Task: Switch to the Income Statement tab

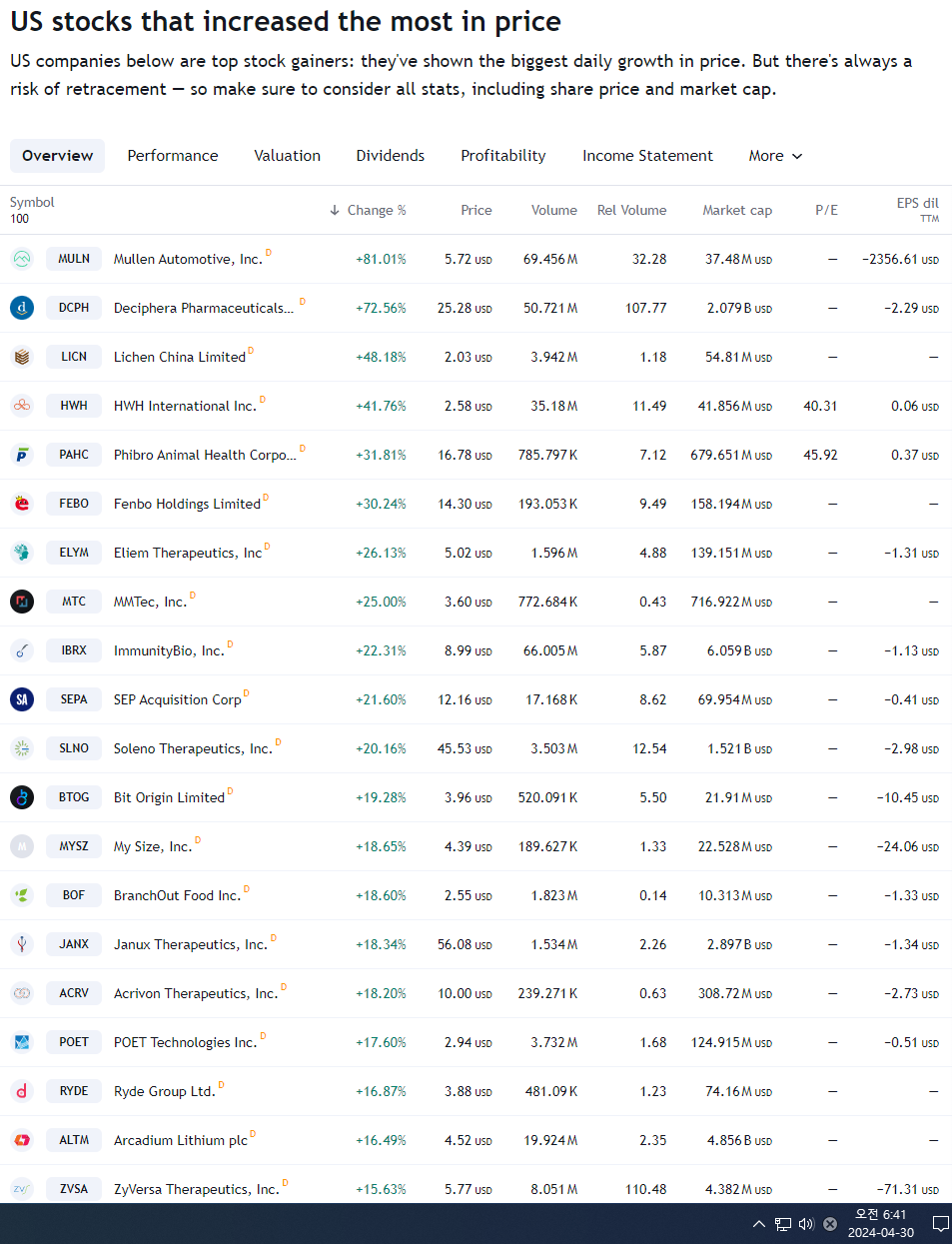Action: point(648,156)
